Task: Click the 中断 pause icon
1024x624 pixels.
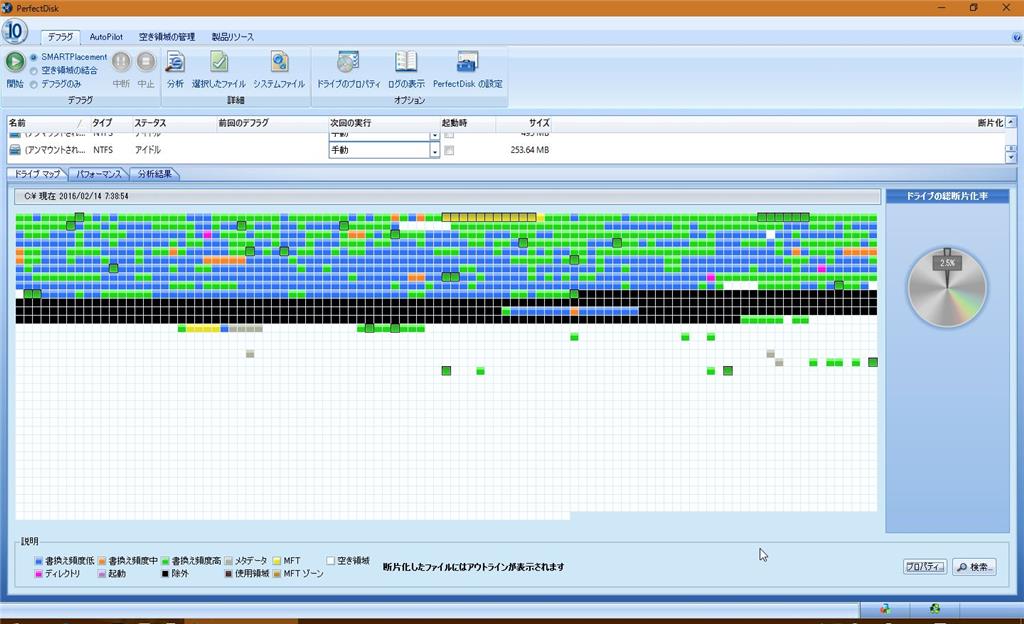Action: [x=121, y=61]
